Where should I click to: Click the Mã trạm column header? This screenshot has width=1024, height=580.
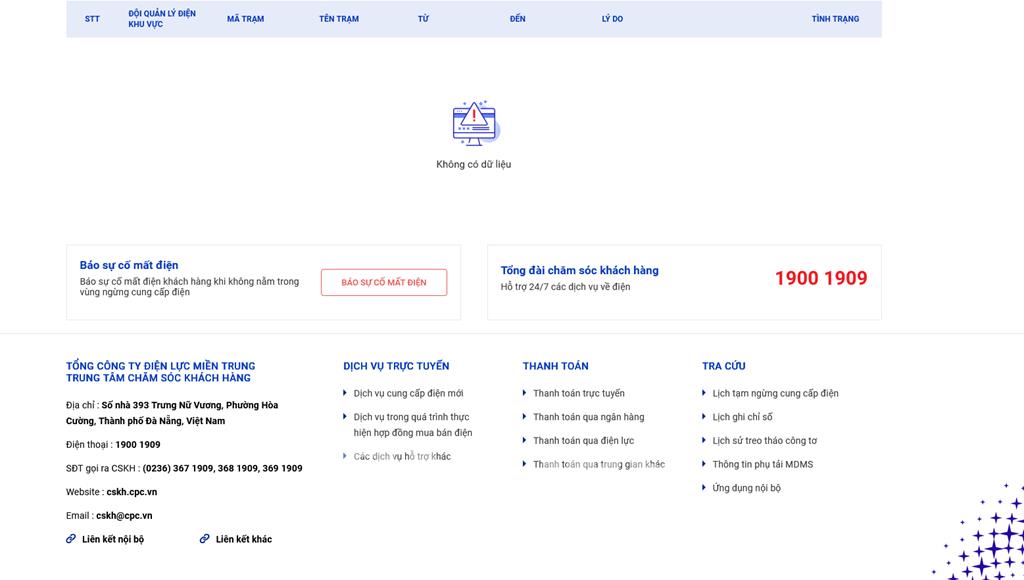(x=245, y=19)
